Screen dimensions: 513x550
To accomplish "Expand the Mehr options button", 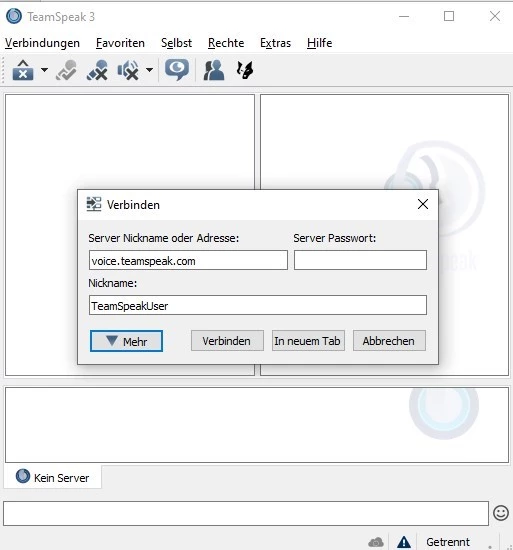I will [126, 341].
